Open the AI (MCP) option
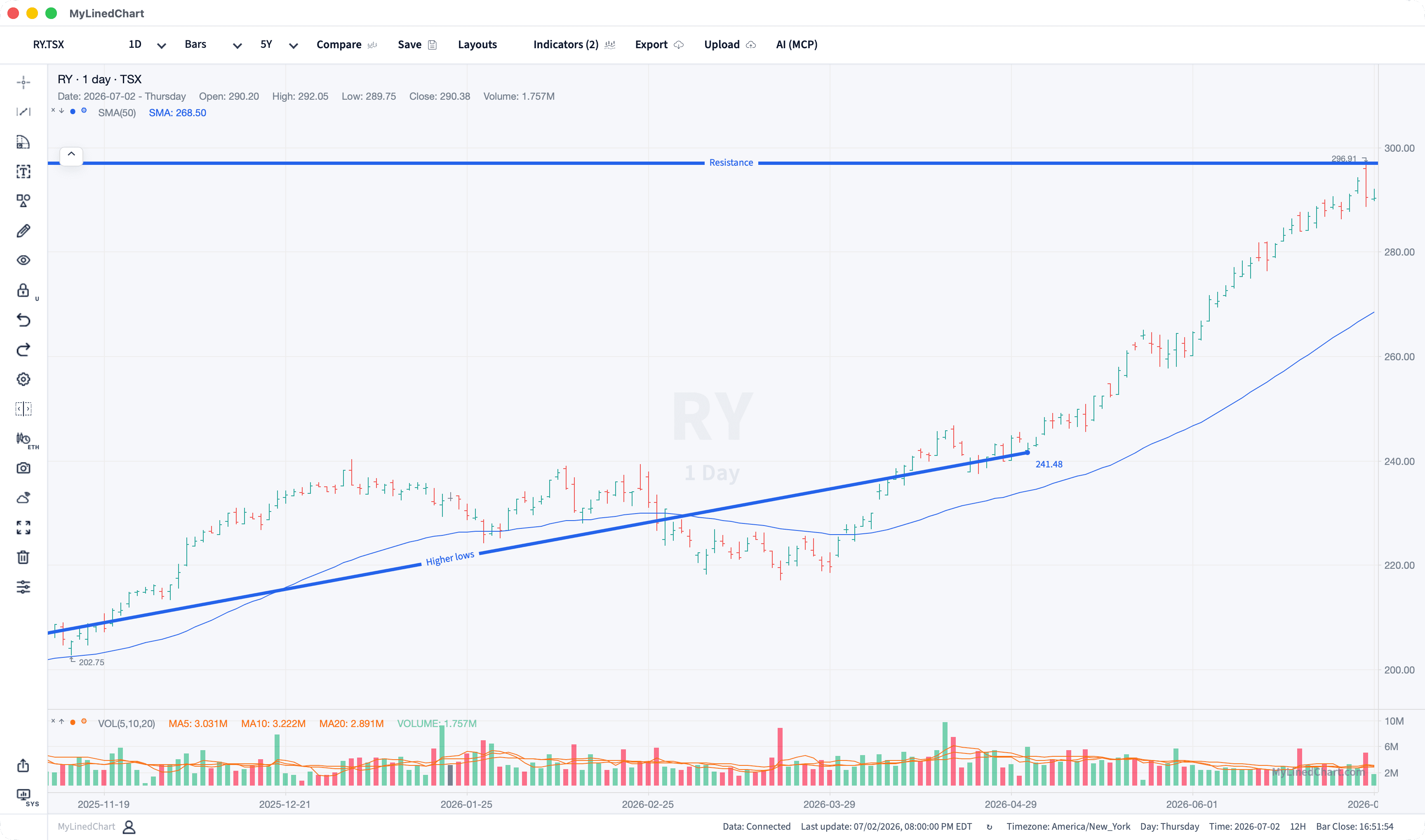This screenshot has width=1425, height=840. [797, 45]
